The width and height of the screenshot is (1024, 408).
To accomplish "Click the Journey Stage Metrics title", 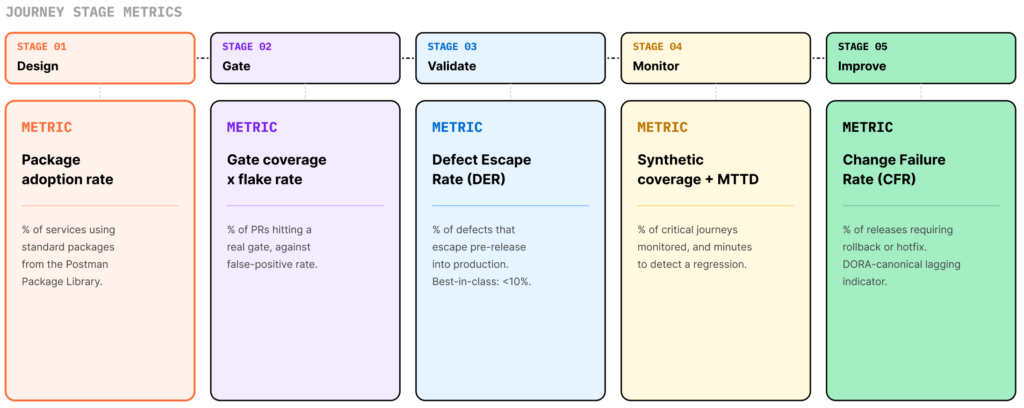I will click(94, 12).
